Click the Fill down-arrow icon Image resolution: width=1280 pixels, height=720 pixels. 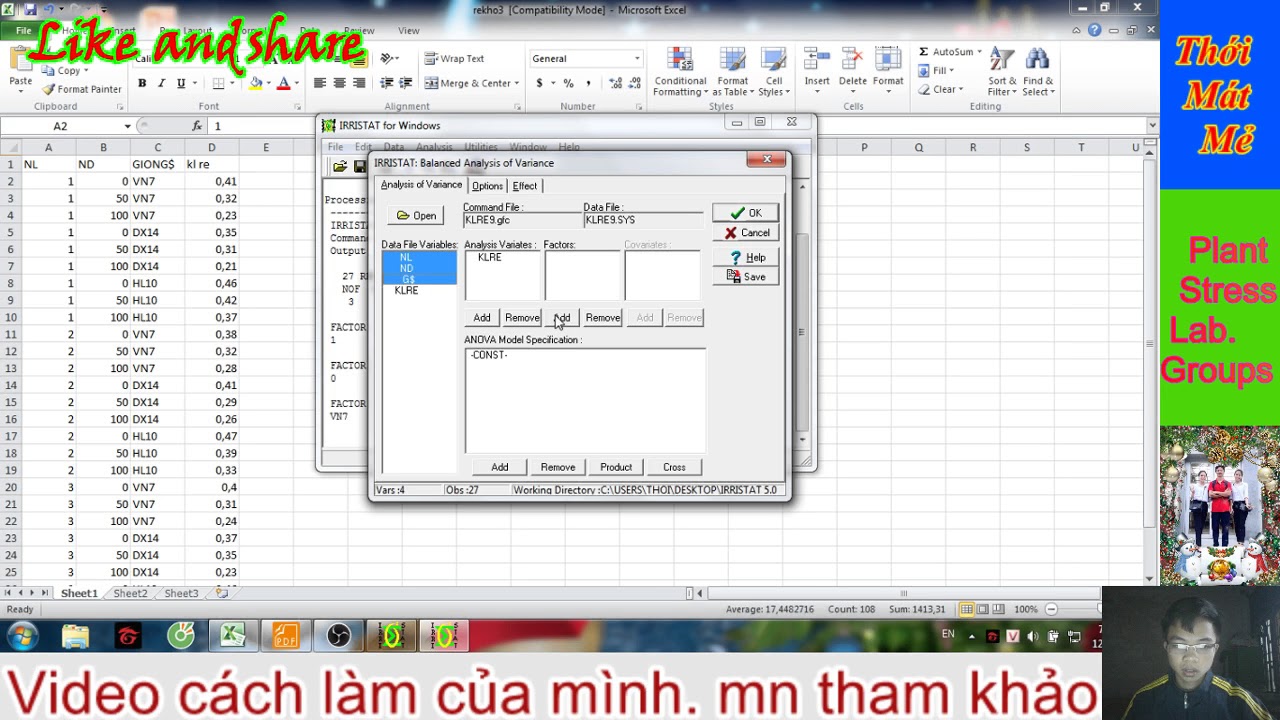[x=924, y=71]
